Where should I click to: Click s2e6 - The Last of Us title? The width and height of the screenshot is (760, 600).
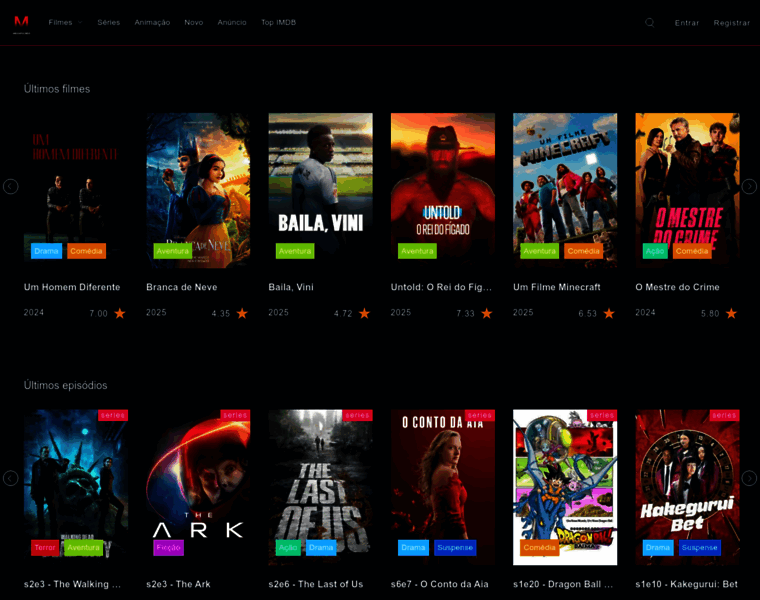pos(316,584)
